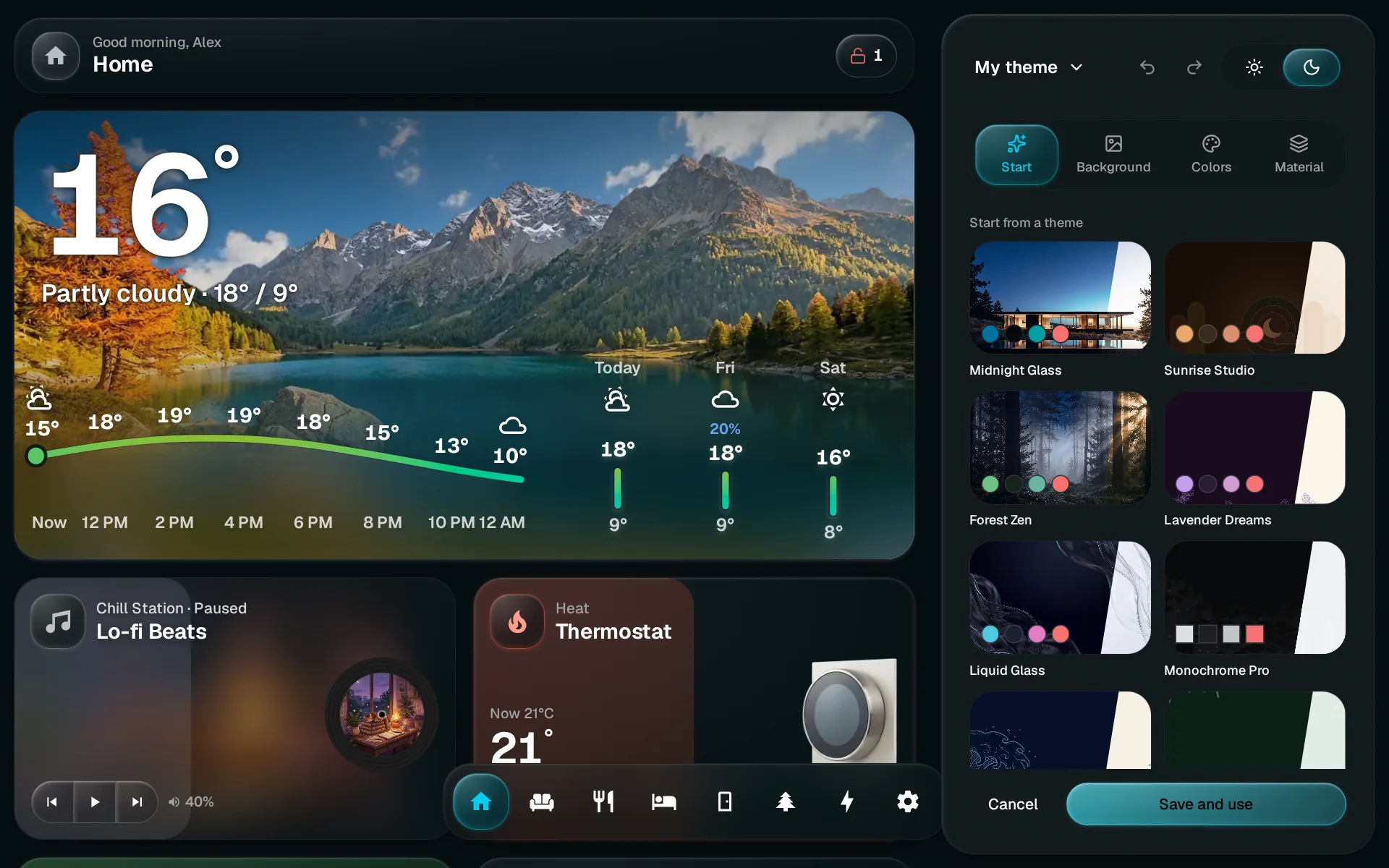The height and width of the screenshot is (868, 1389).
Task: Open settings gear in dock
Action: pos(907,801)
